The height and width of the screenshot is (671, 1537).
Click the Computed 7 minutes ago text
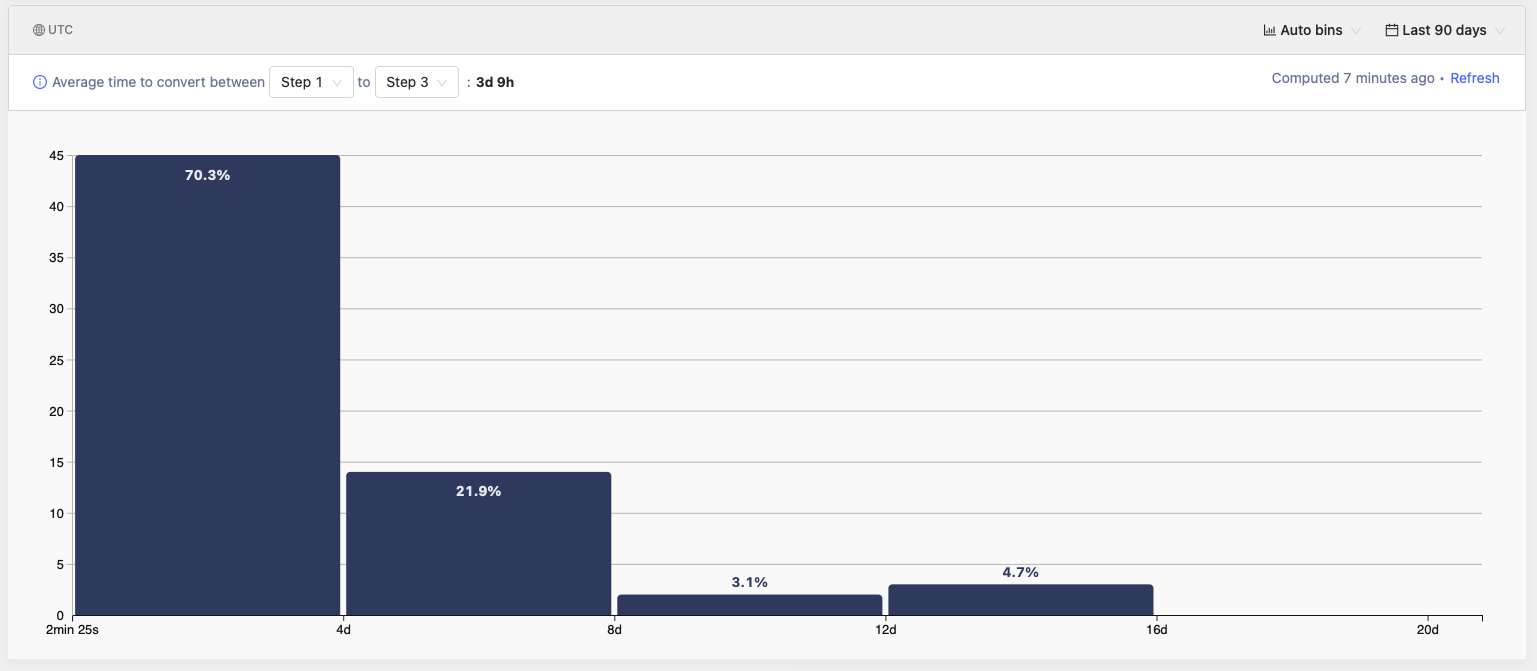(1352, 78)
